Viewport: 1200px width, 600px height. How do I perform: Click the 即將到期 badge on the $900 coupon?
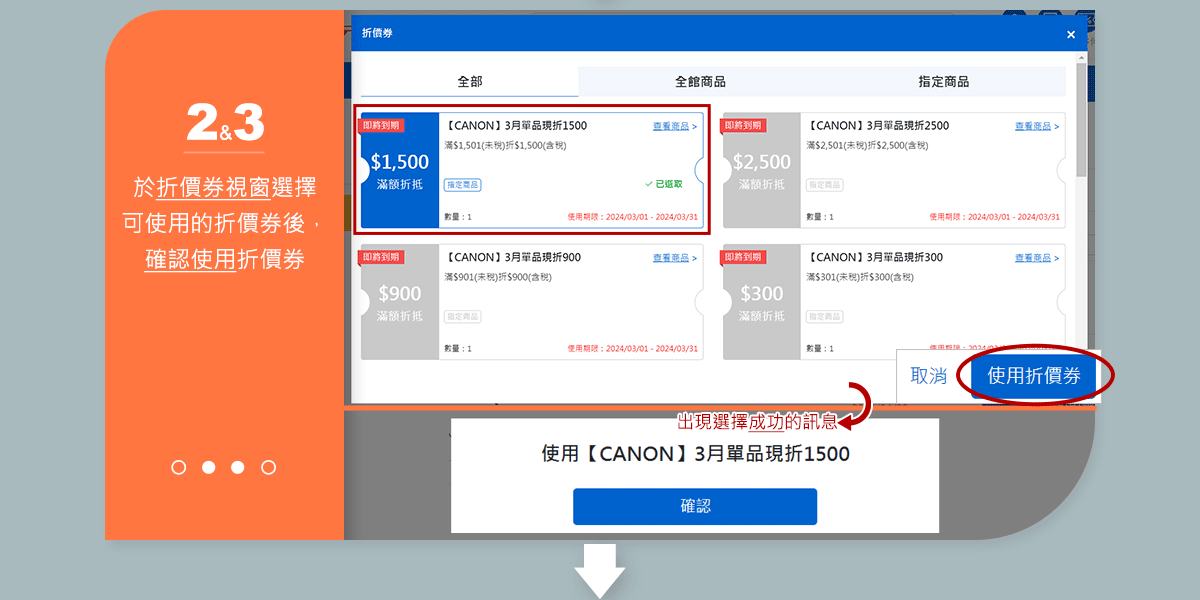tap(381, 257)
